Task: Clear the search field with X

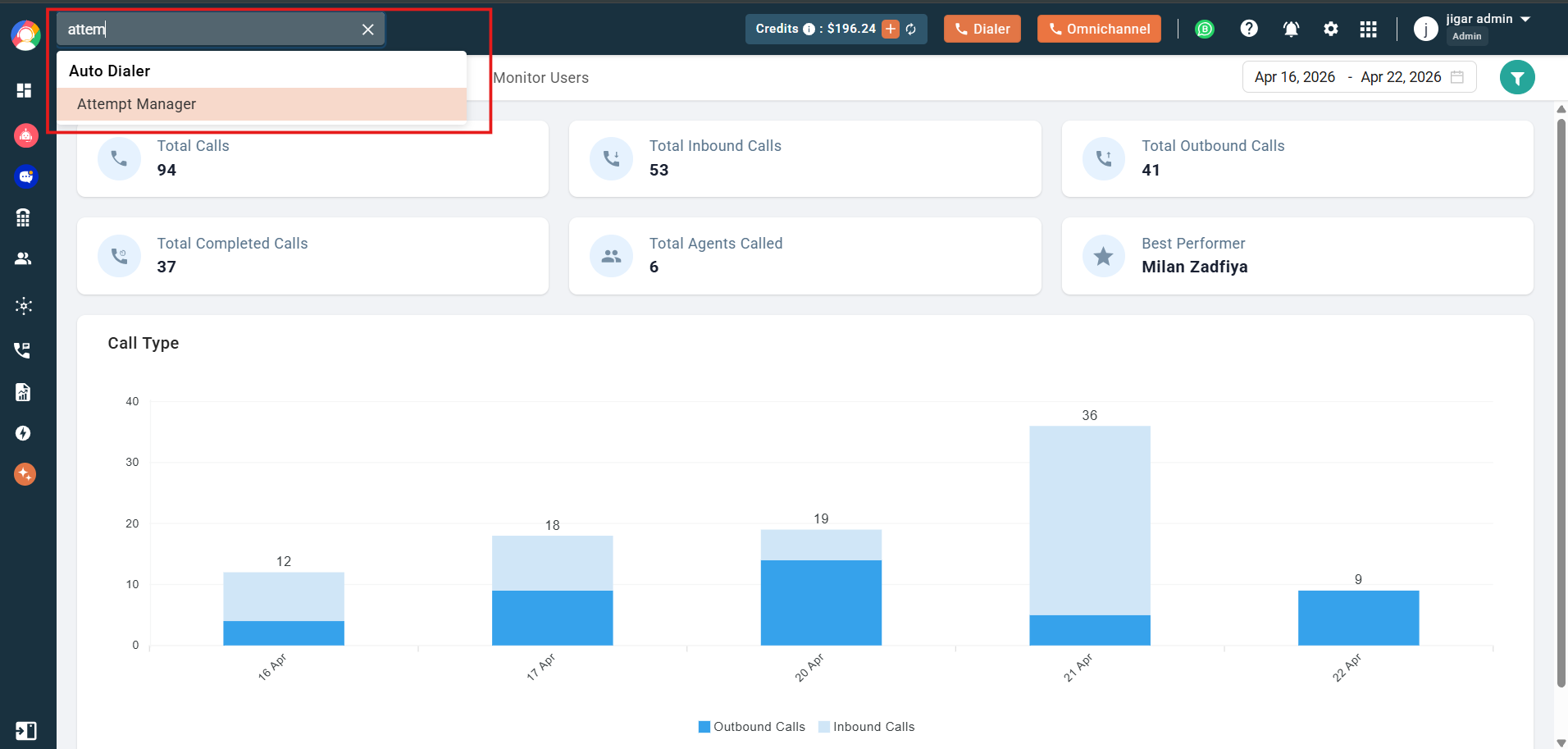Action: tap(368, 30)
